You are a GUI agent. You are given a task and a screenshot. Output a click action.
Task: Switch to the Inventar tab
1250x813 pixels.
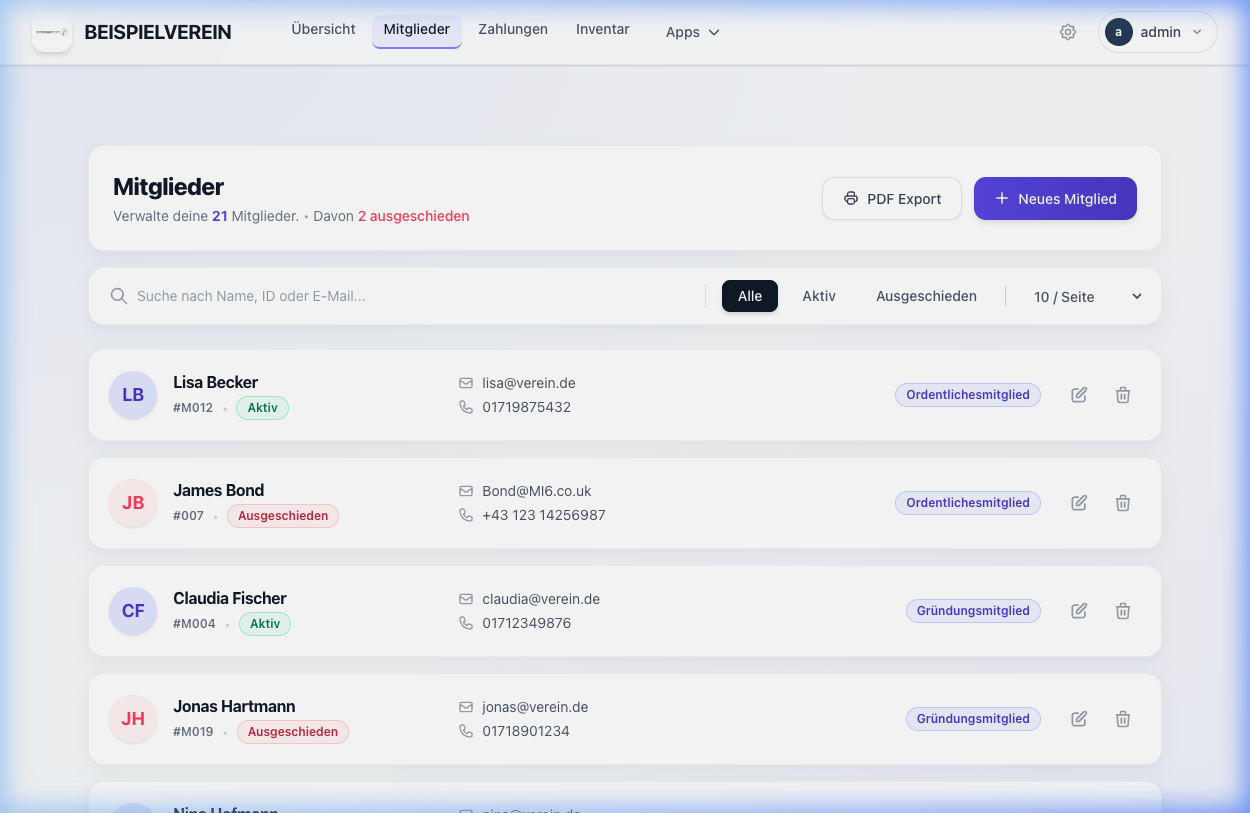(603, 30)
